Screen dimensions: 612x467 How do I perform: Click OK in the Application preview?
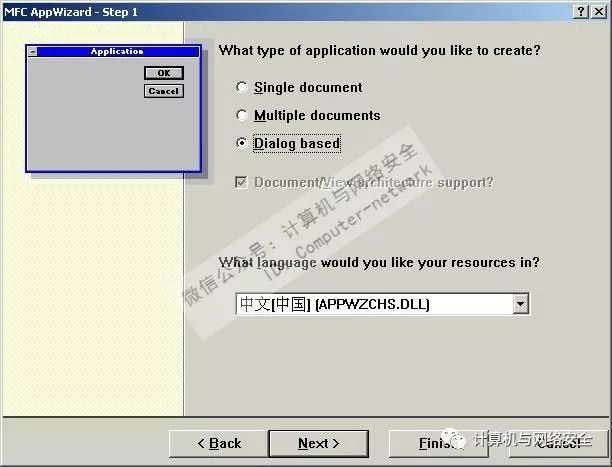[164, 73]
